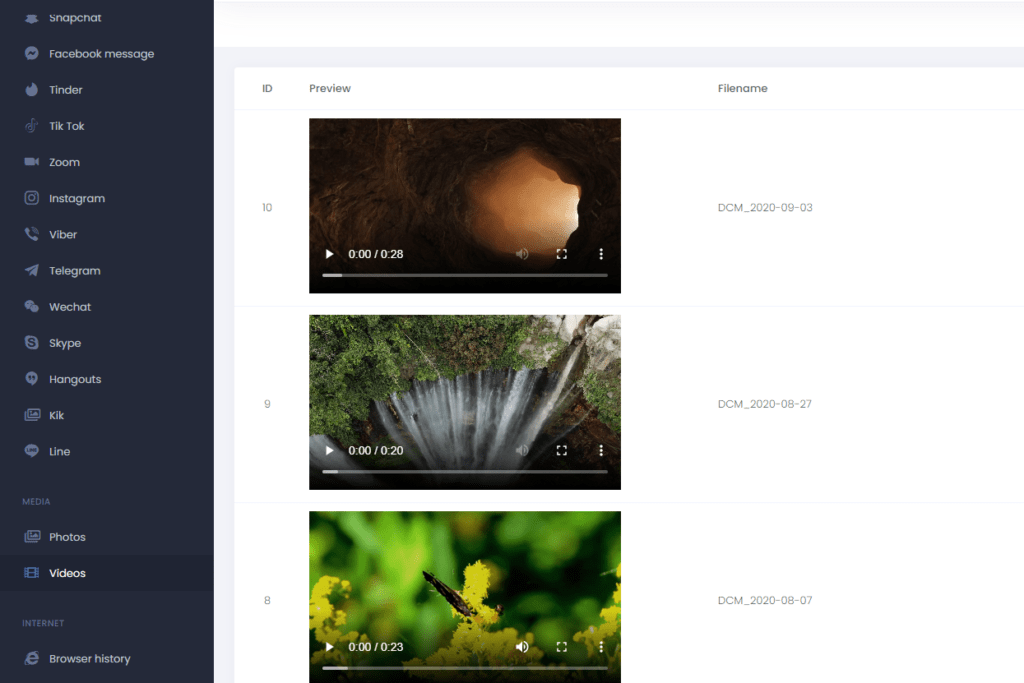Screen dimensions: 1024x683
Task: Click the ID column header
Action: (267, 88)
